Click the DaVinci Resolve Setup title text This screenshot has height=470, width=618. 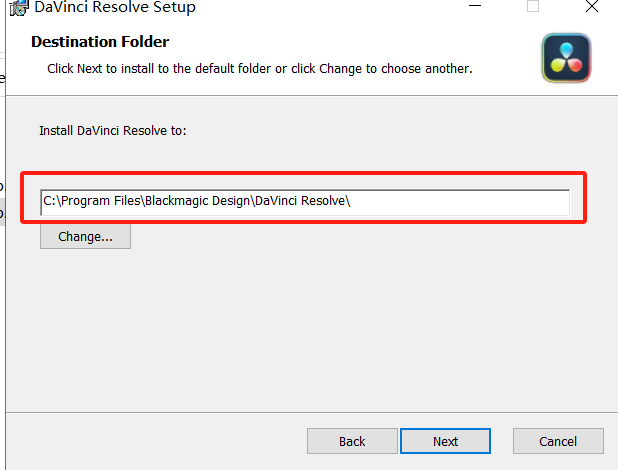click(115, 8)
